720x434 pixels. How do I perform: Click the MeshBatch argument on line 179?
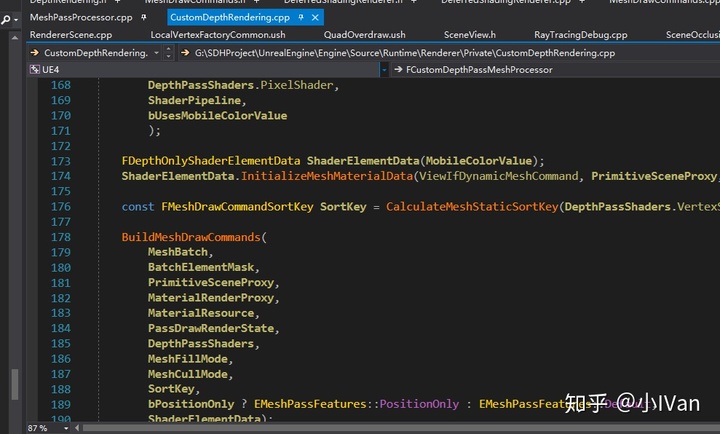177,252
